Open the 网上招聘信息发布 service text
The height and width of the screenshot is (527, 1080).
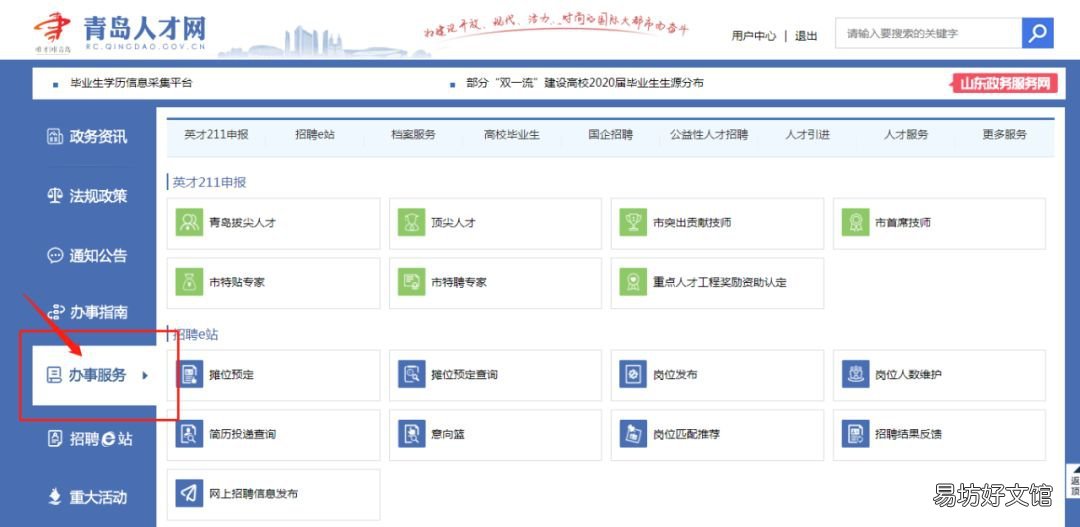253,494
